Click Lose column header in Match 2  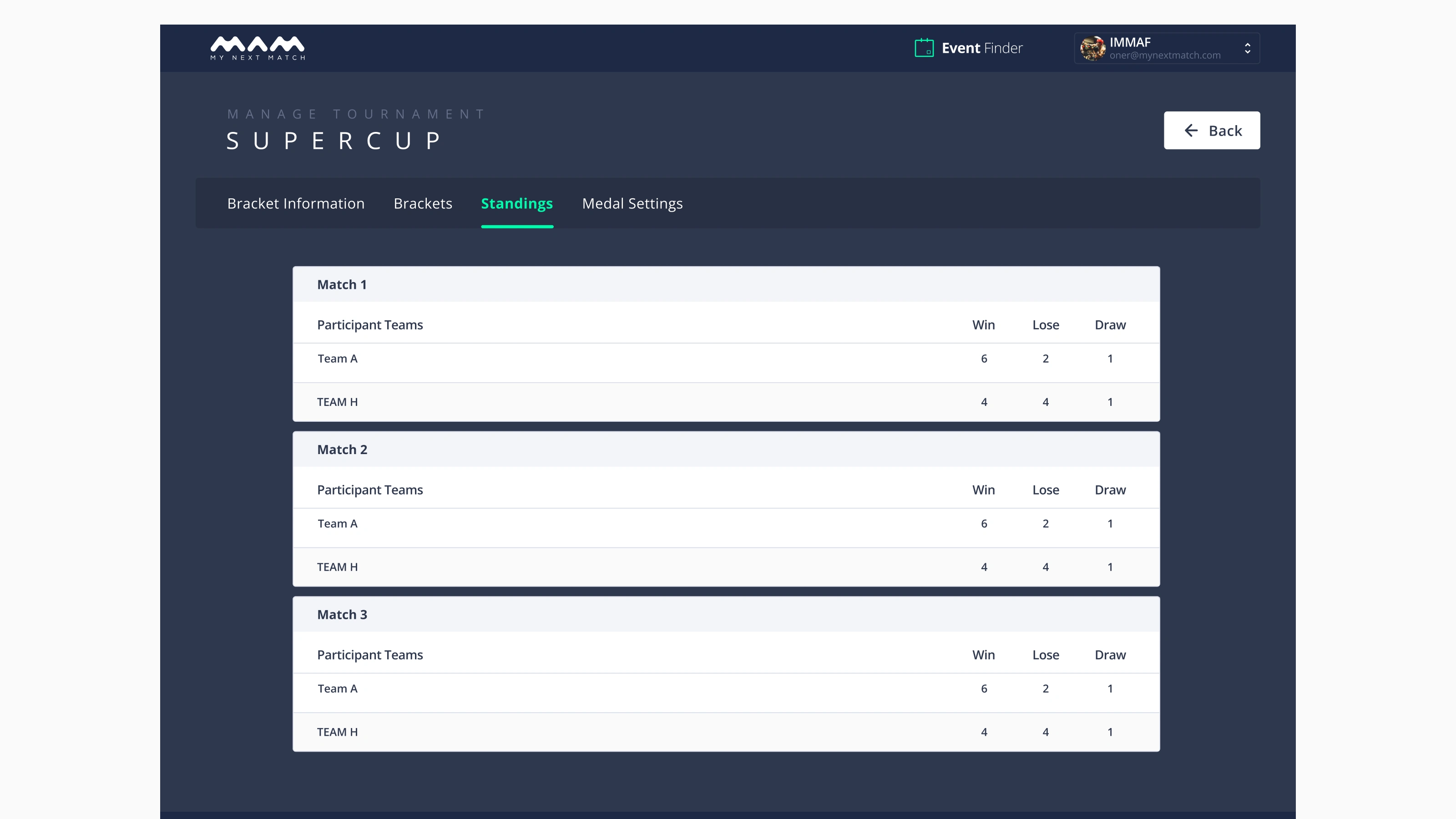click(1046, 490)
